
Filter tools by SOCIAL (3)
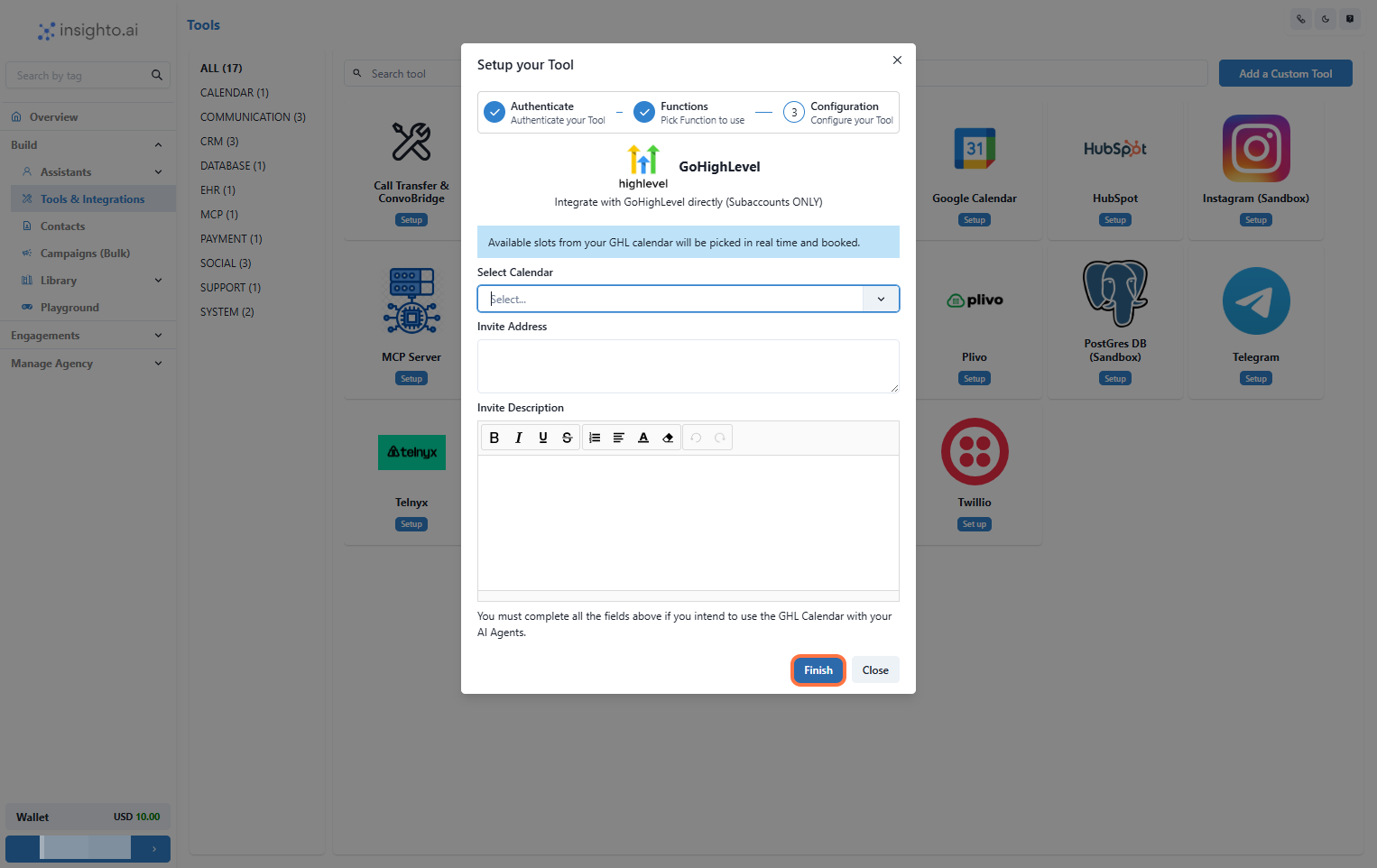point(226,263)
